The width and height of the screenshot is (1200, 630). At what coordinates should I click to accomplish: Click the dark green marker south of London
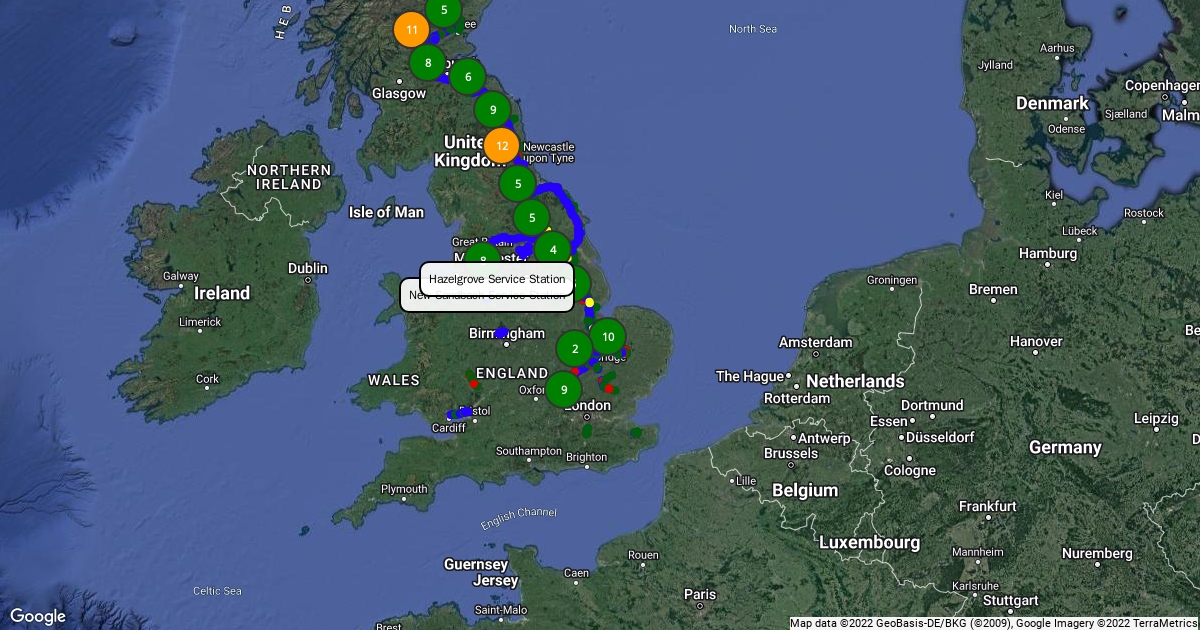point(587,430)
